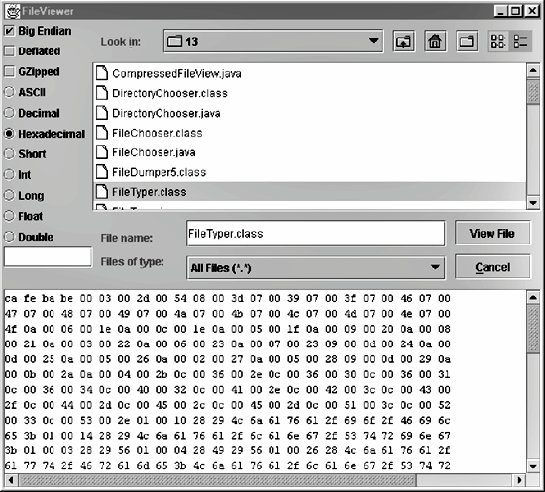Select the FileDumper5.class file icon
Image resolution: width=545 pixels, height=492 pixels.
(x=102, y=172)
